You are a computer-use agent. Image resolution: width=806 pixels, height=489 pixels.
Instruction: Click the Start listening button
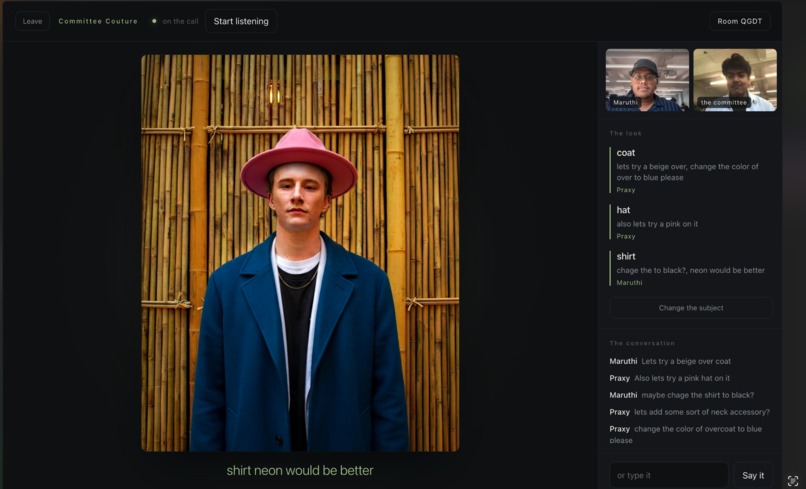[x=241, y=21]
